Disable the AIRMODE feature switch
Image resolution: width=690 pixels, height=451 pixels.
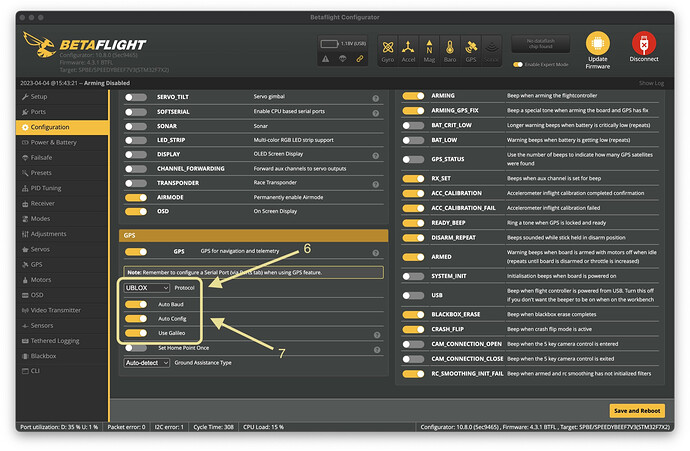point(136,198)
